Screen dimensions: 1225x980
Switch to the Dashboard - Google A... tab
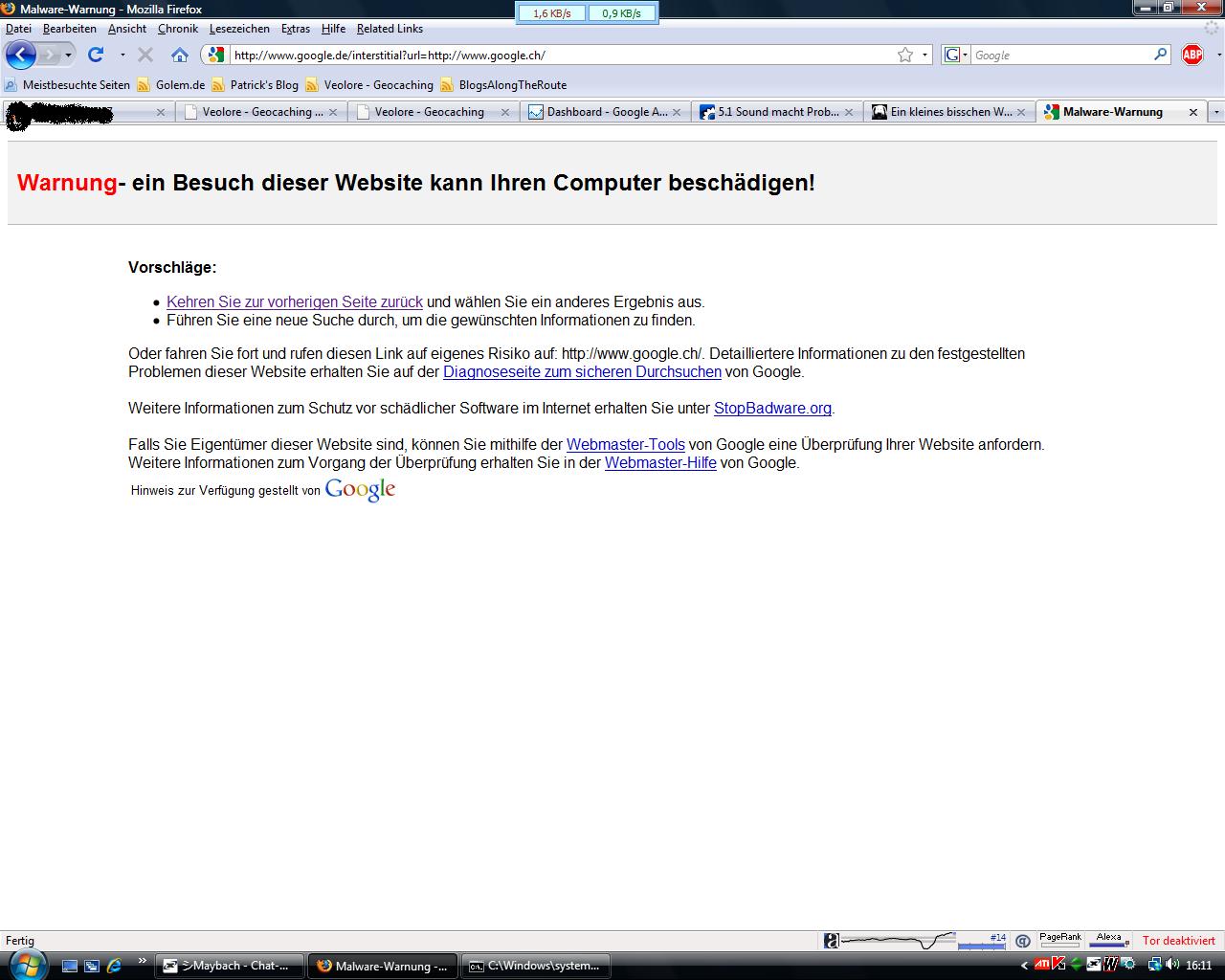pos(606,112)
